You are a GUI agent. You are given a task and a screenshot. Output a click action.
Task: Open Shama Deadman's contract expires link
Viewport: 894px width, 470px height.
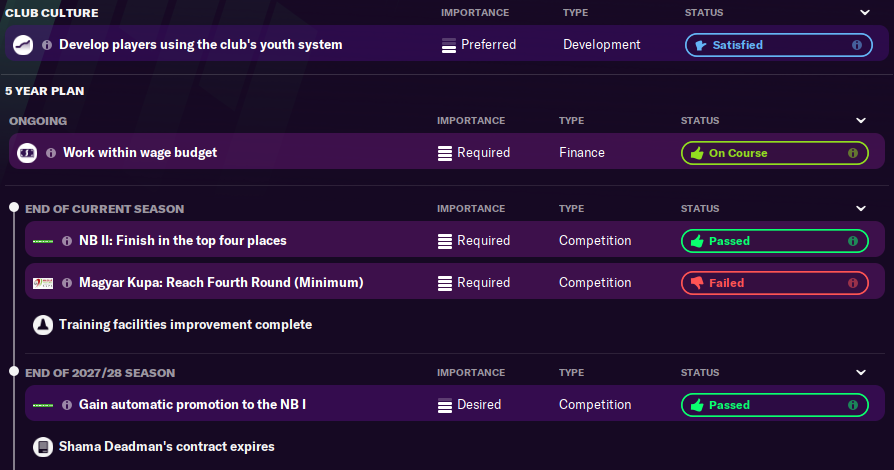pyautogui.click(x=166, y=447)
